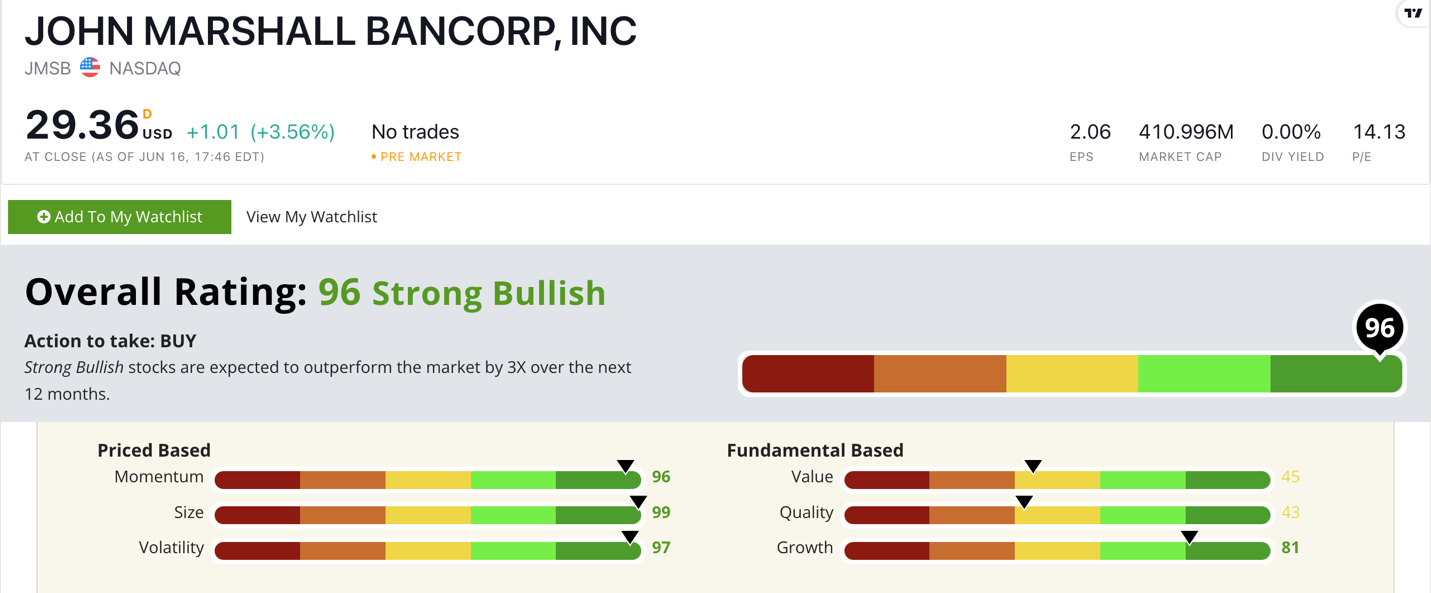Click the Market Cap value 410.996M
The image size is (1431, 593).
(x=1186, y=132)
